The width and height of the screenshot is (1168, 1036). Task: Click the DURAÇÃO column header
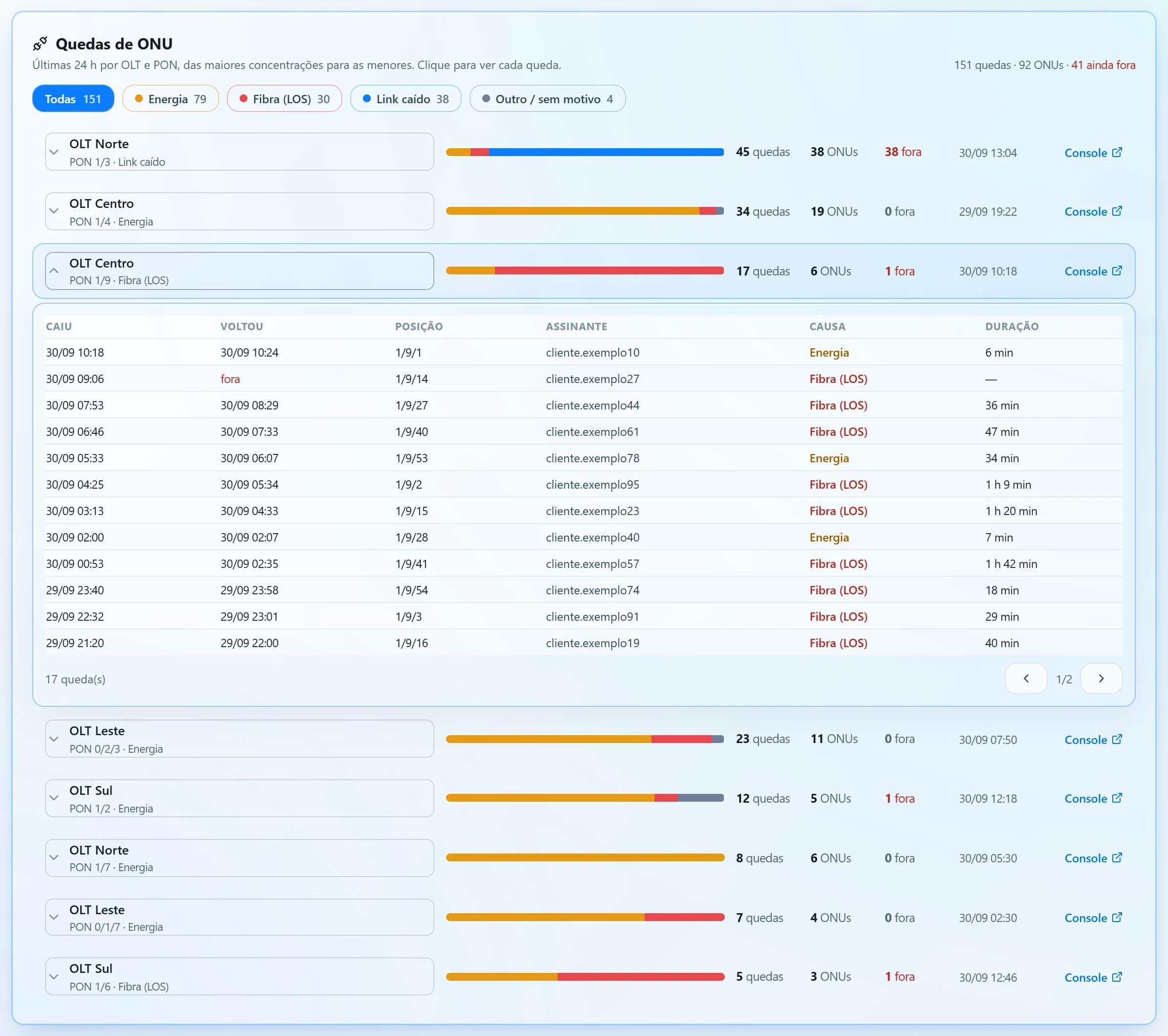[1011, 326]
